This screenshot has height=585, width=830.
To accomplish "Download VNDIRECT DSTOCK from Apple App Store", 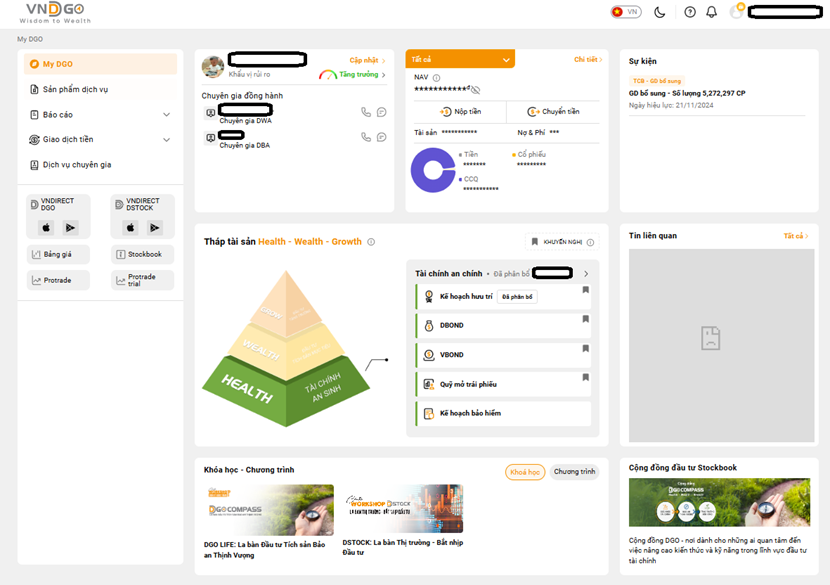I will tap(130, 228).
